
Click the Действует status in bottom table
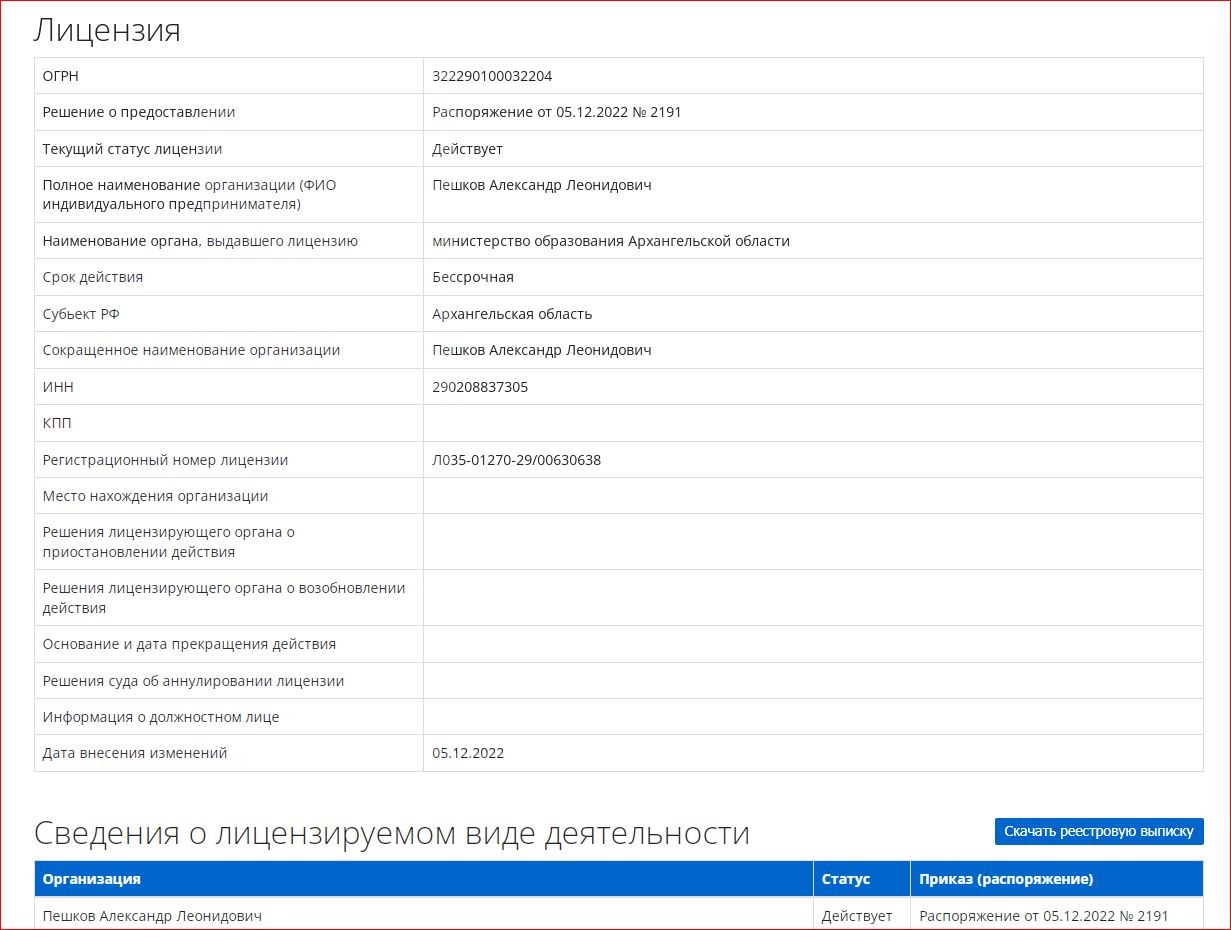pos(856,915)
